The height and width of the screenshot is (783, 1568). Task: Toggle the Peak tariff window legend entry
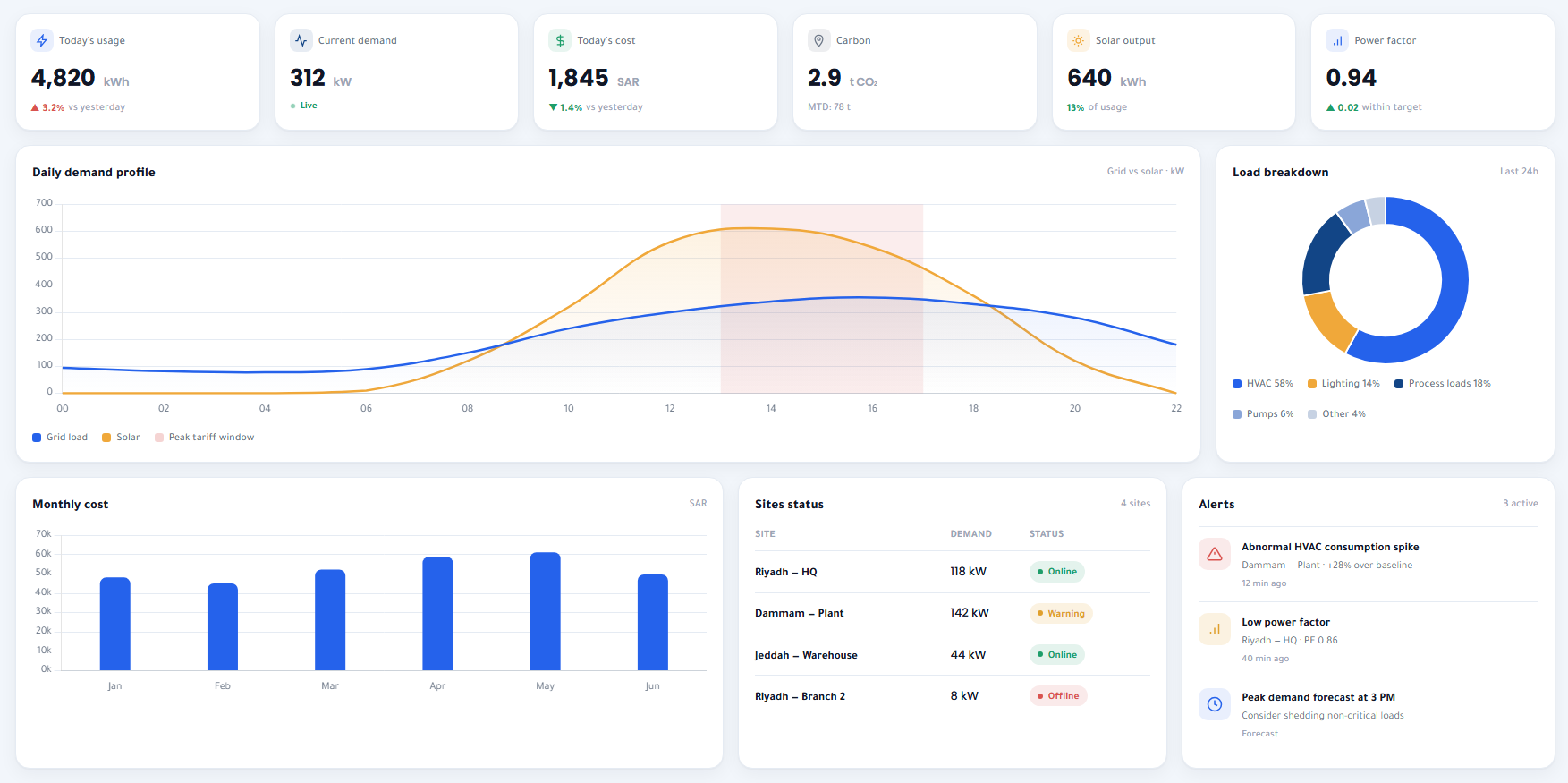205,438
